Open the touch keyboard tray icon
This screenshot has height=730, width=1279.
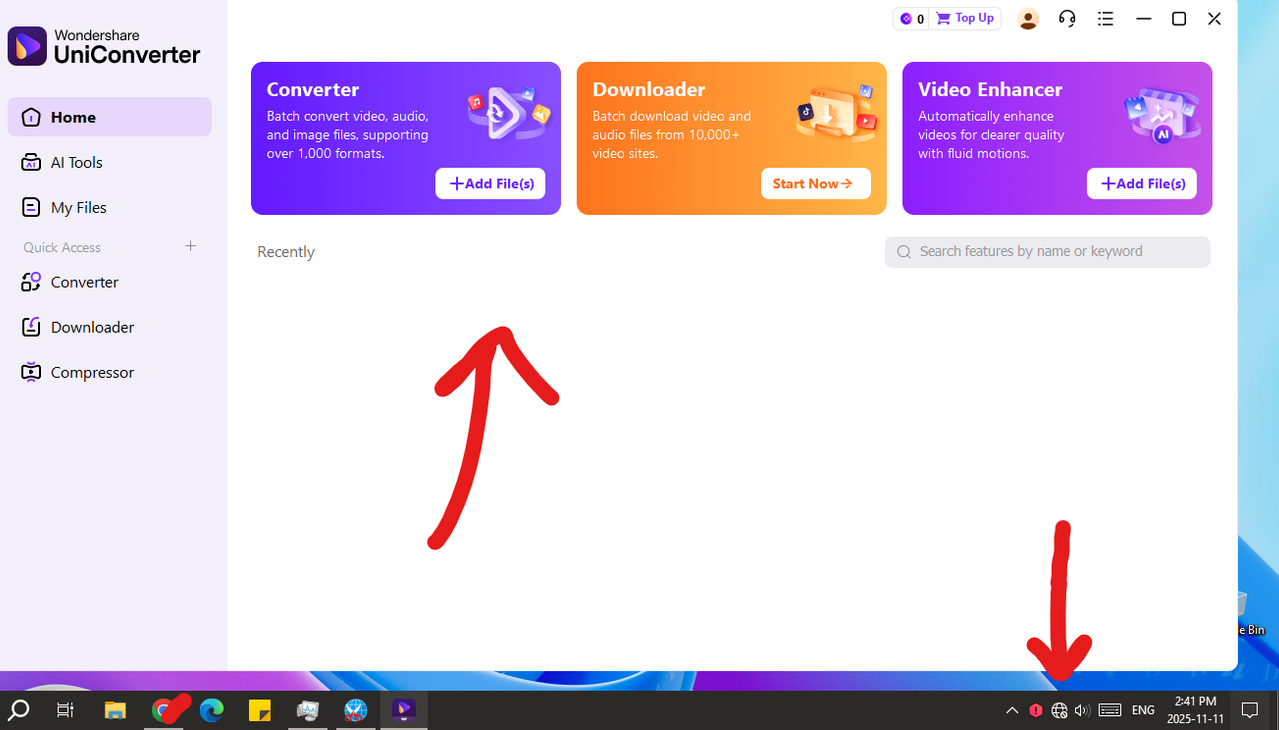click(x=1110, y=710)
